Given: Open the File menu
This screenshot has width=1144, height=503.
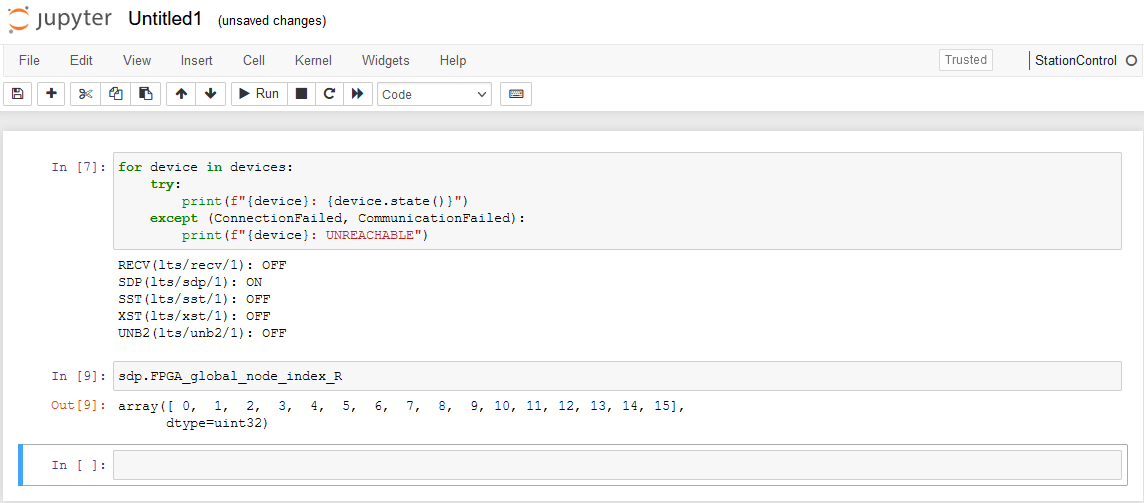Looking at the screenshot, I should 29,61.
